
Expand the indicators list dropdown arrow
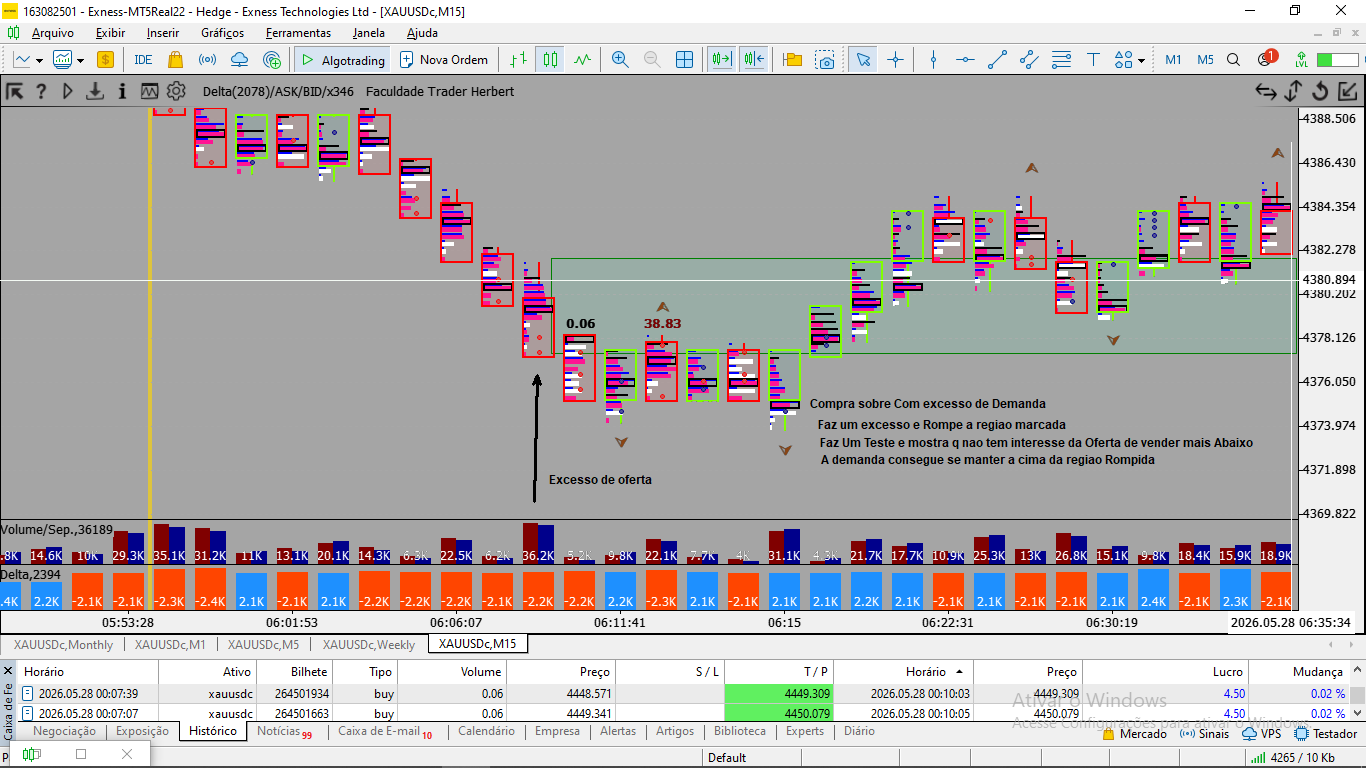(x=80, y=60)
